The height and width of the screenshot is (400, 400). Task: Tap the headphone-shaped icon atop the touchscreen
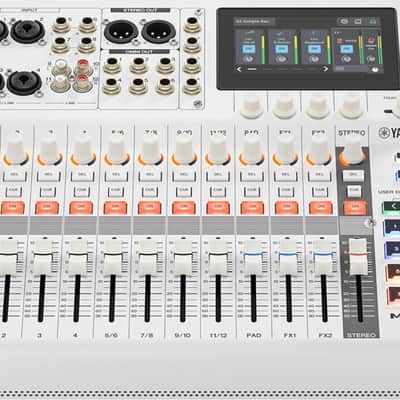click(x=373, y=22)
